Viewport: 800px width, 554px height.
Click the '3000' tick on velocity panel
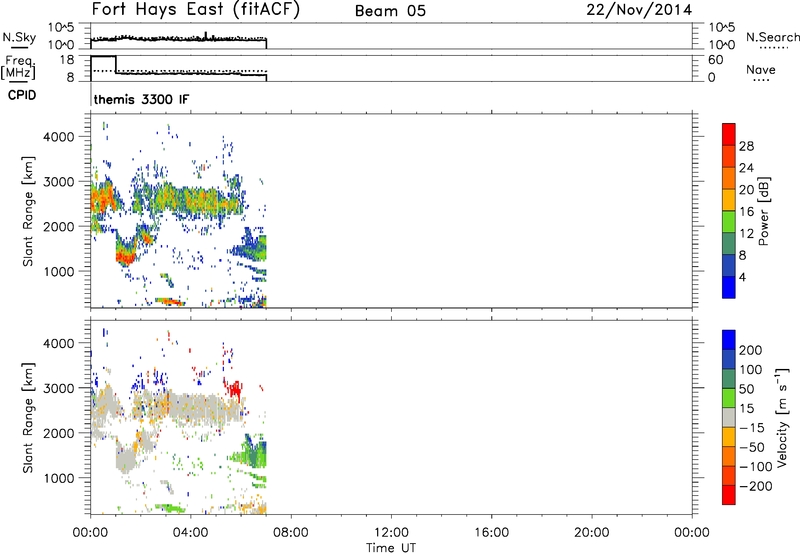click(x=59, y=388)
